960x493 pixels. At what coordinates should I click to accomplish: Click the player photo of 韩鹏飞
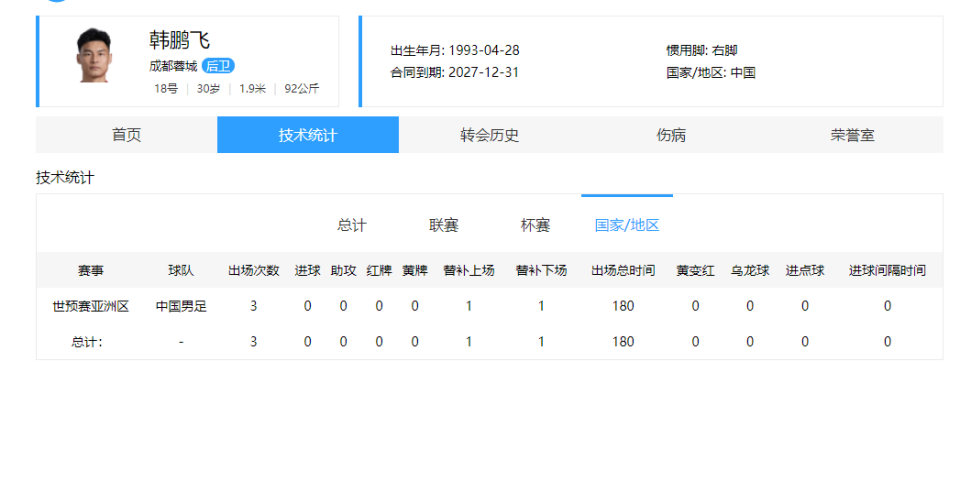(94, 55)
